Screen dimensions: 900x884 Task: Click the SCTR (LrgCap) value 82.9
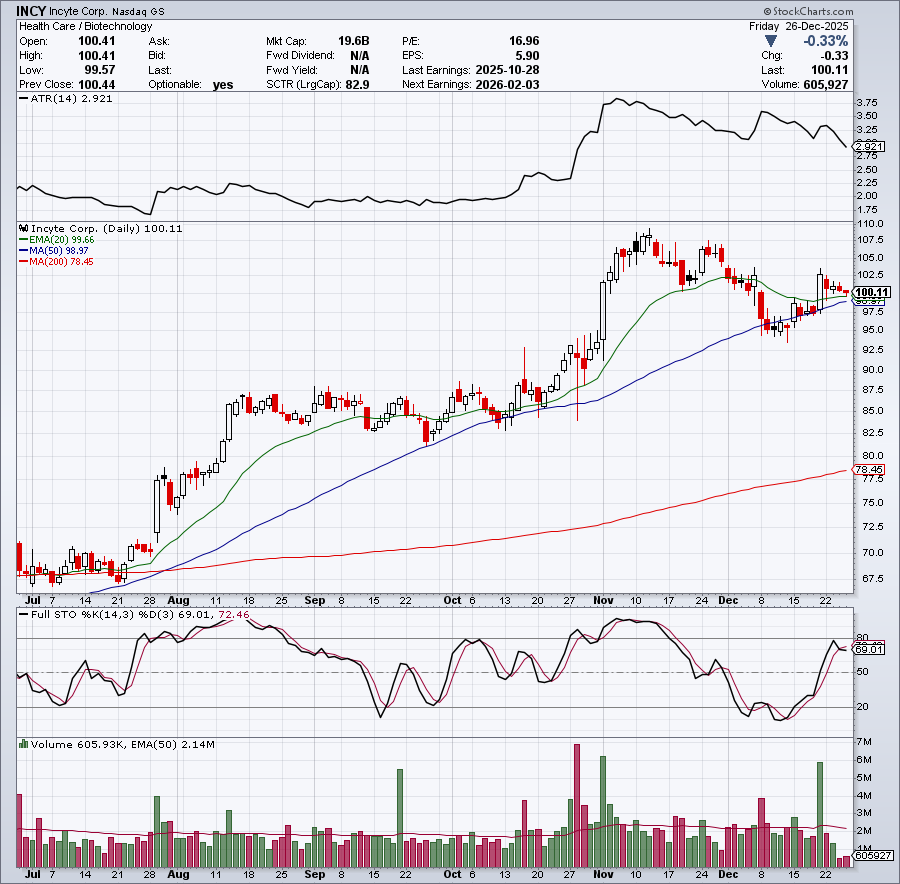357,84
